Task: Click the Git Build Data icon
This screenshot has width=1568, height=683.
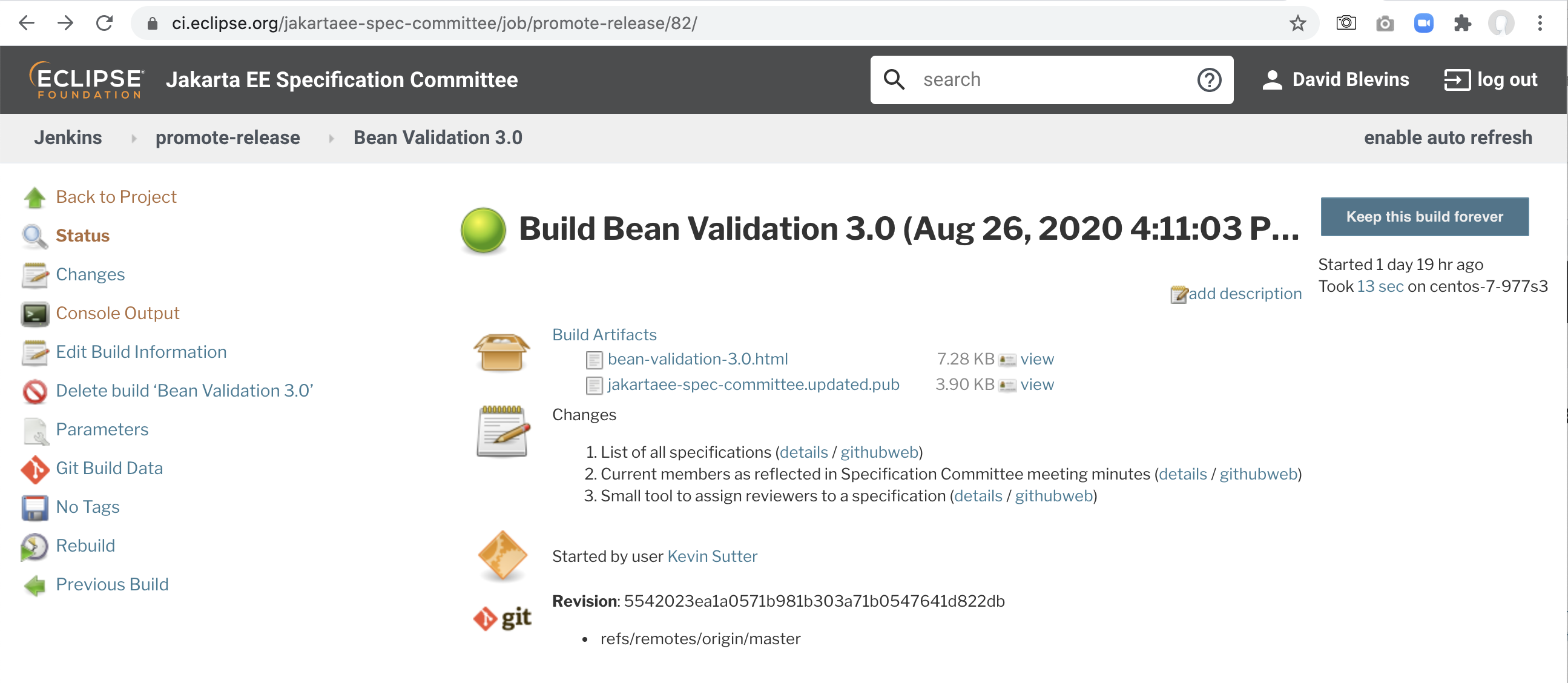Action: click(x=35, y=469)
